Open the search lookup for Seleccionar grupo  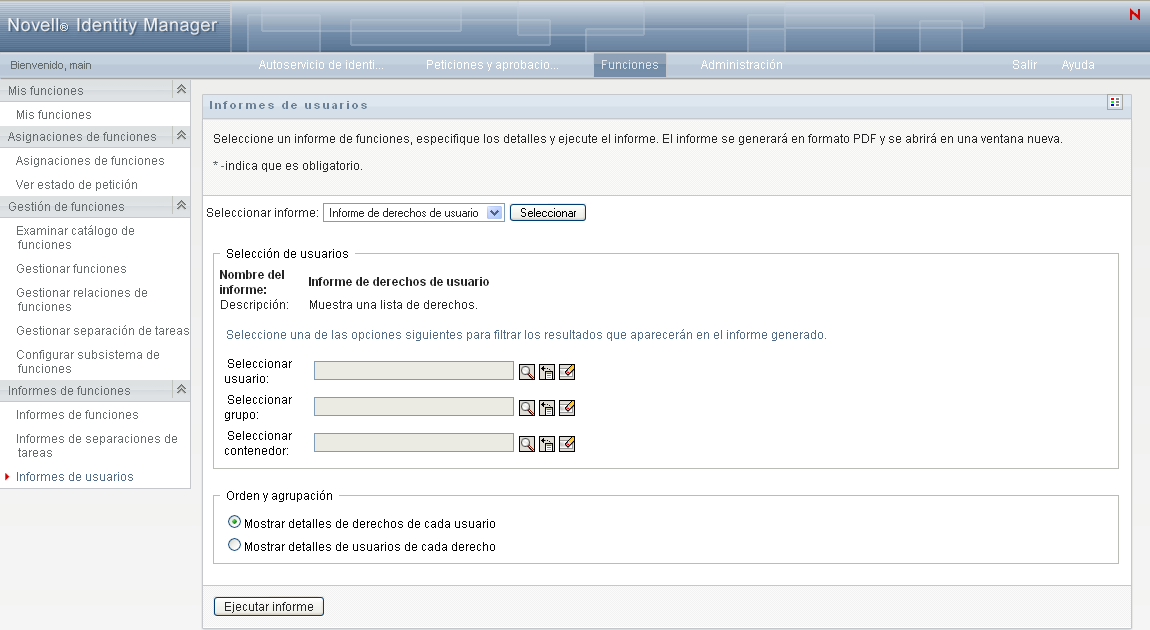(x=527, y=408)
